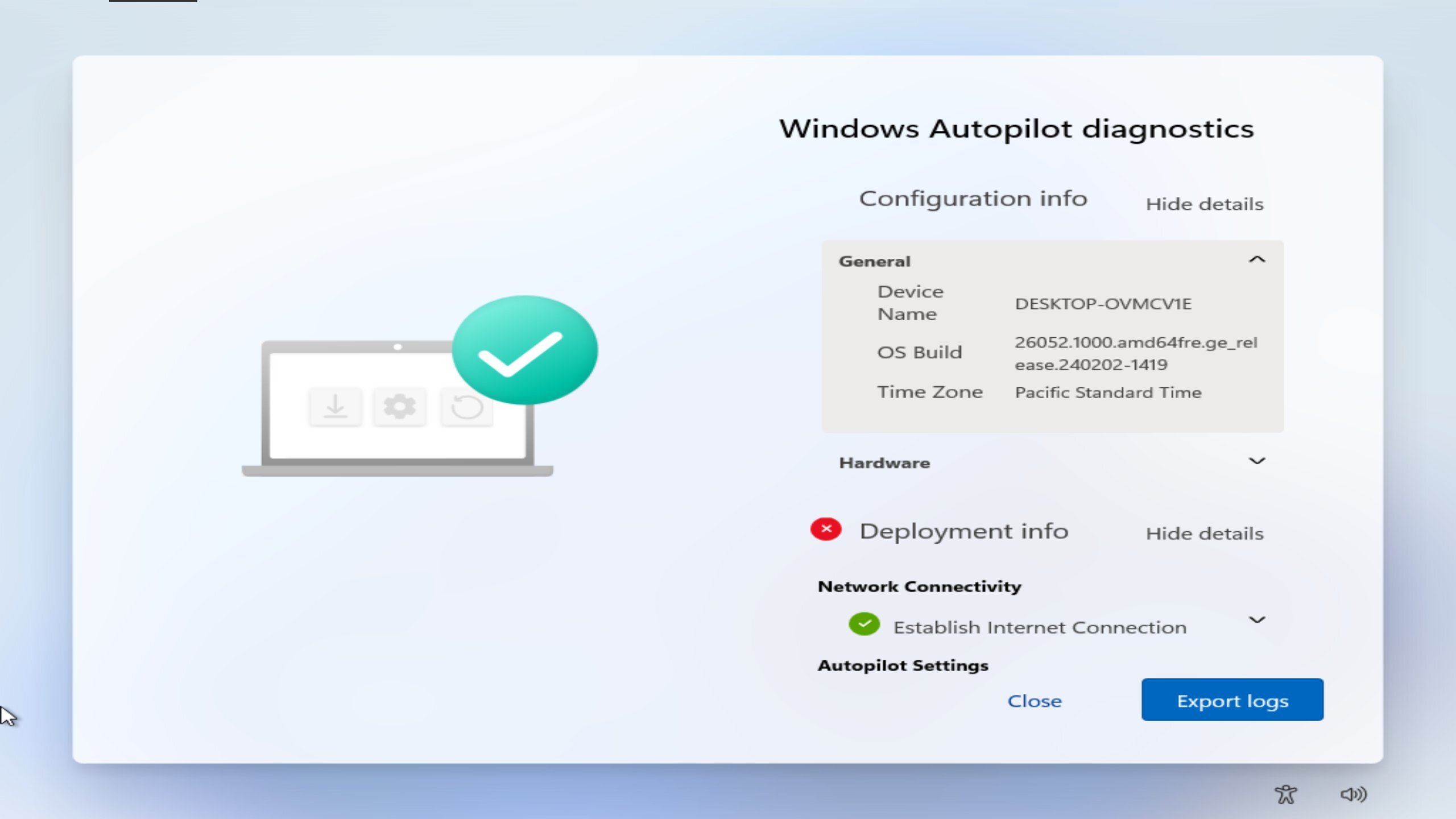The width and height of the screenshot is (1456, 819).
Task: Expand the Hardware section chevron
Action: (x=1257, y=461)
